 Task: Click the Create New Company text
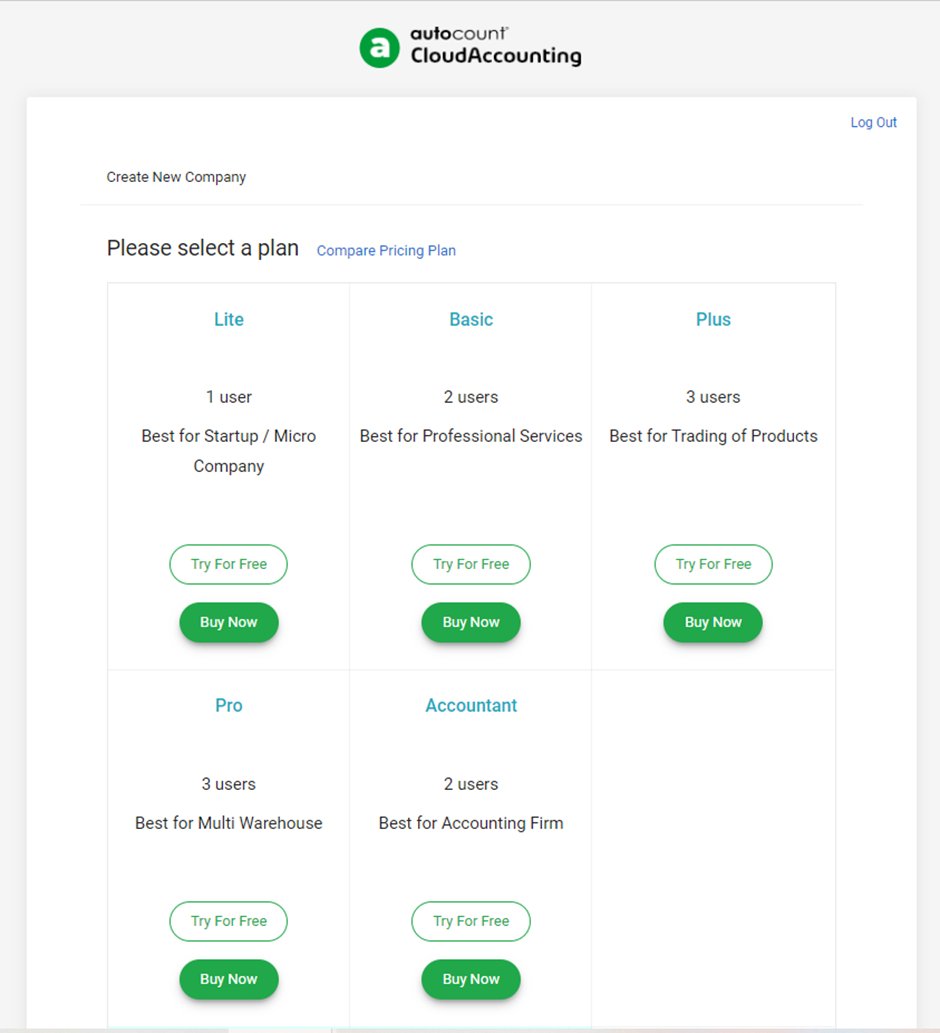point(176,177)
